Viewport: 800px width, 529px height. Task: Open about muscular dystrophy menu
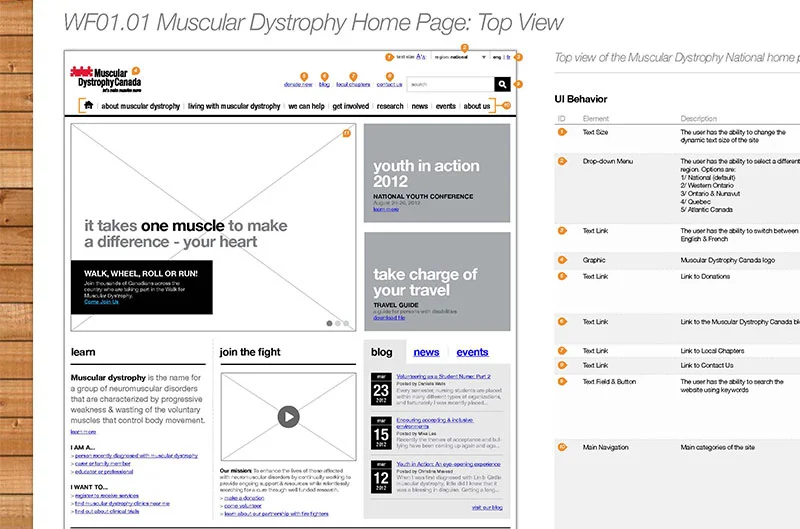coord(140,106)
